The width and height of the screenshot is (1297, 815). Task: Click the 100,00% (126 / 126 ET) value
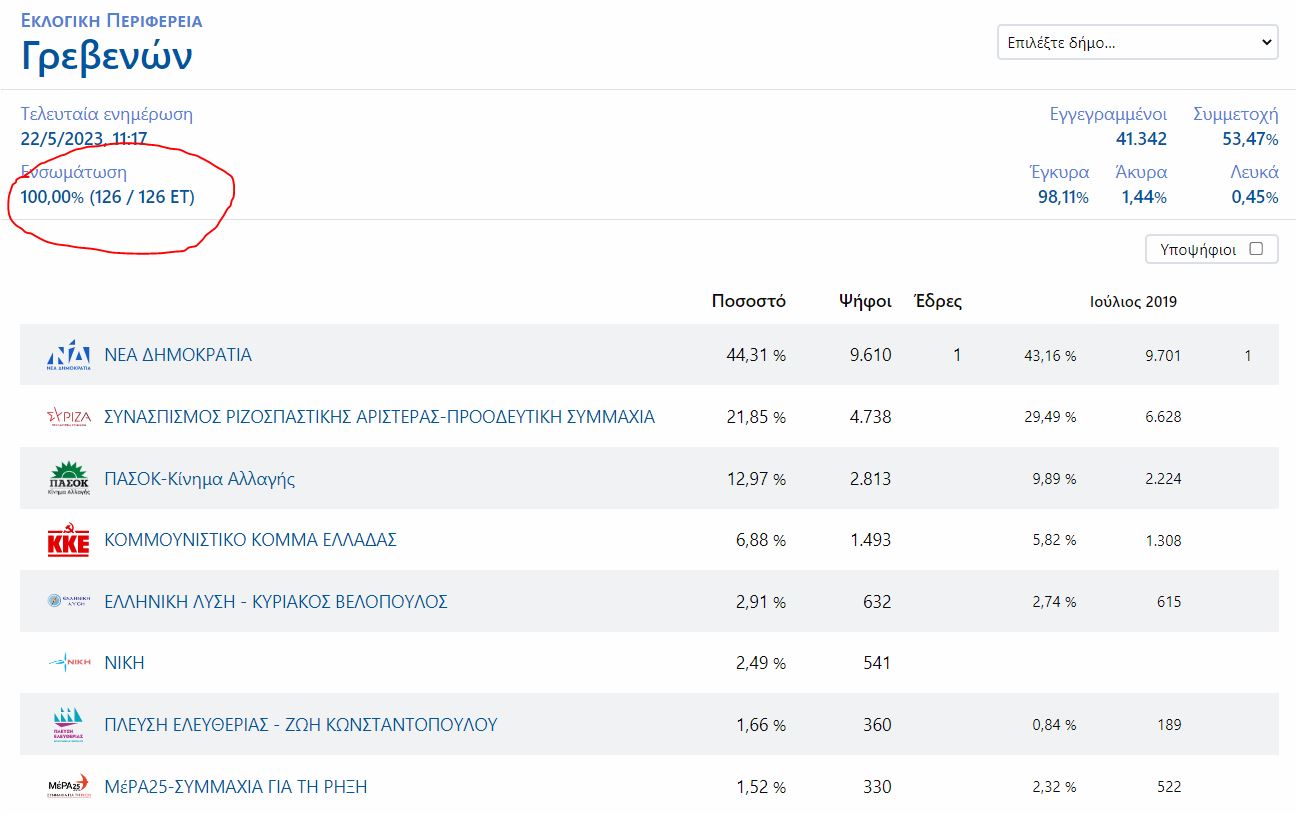pos(107,197)
